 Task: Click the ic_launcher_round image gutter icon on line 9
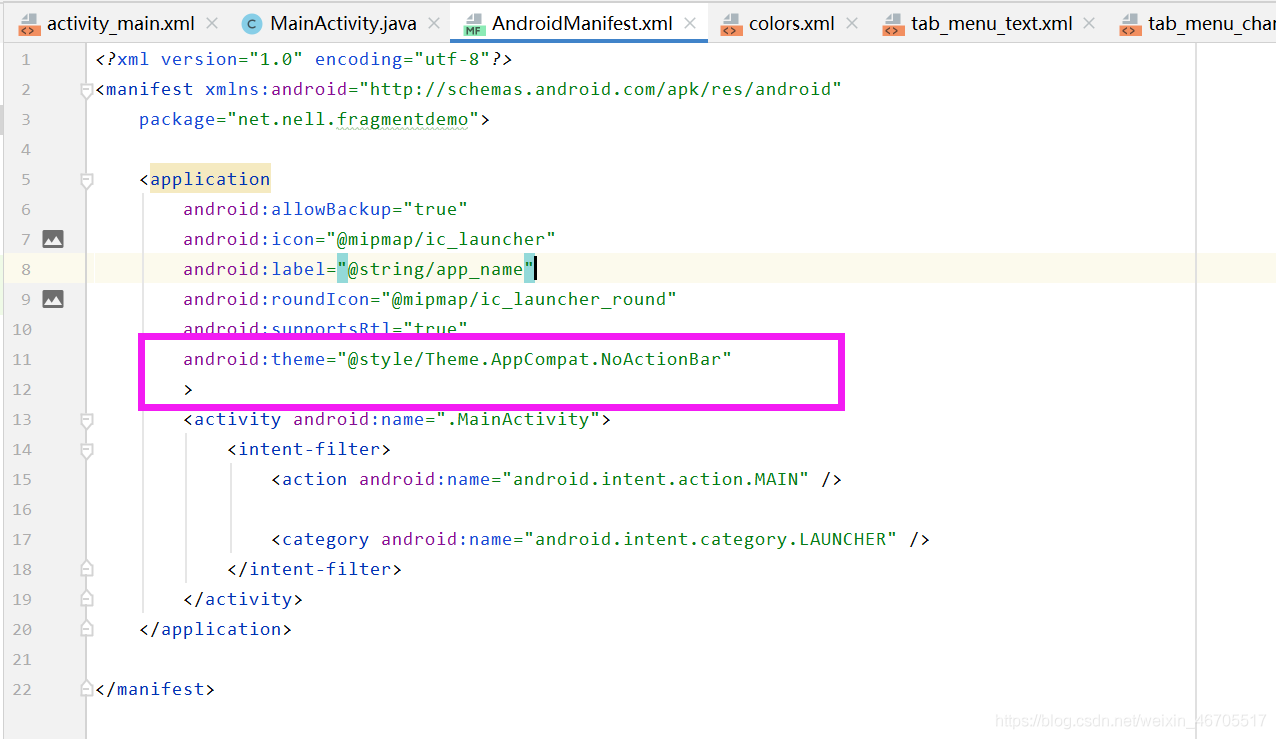click(x=53, y=299)
